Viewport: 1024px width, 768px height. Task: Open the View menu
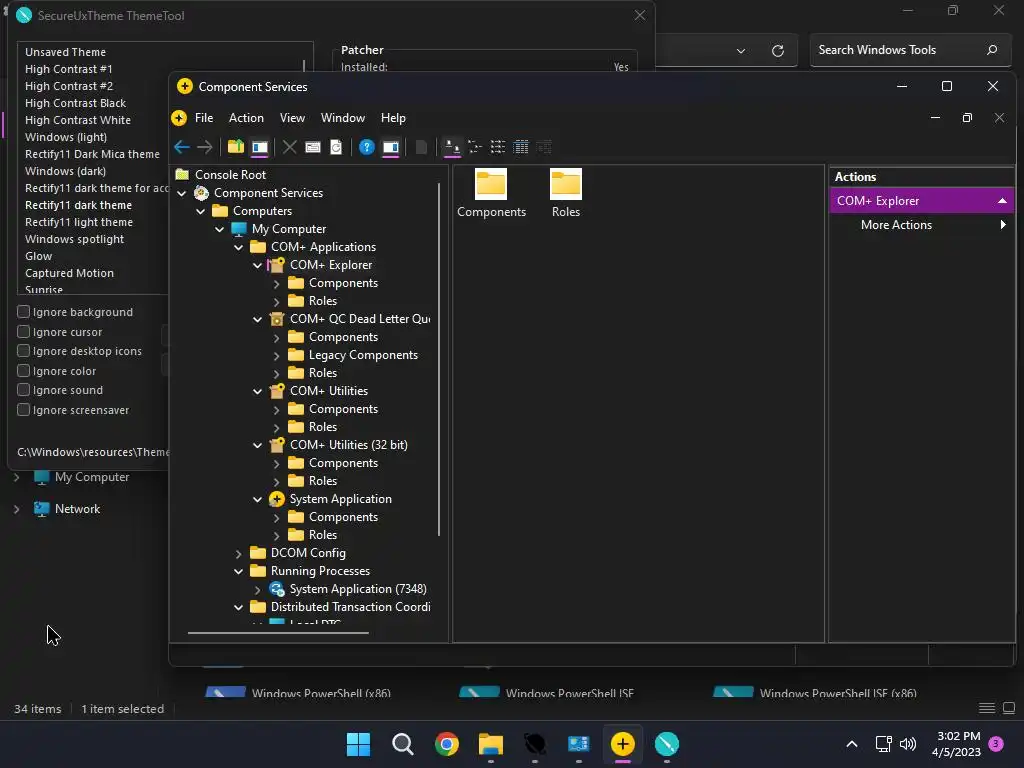tap(292, 118)
